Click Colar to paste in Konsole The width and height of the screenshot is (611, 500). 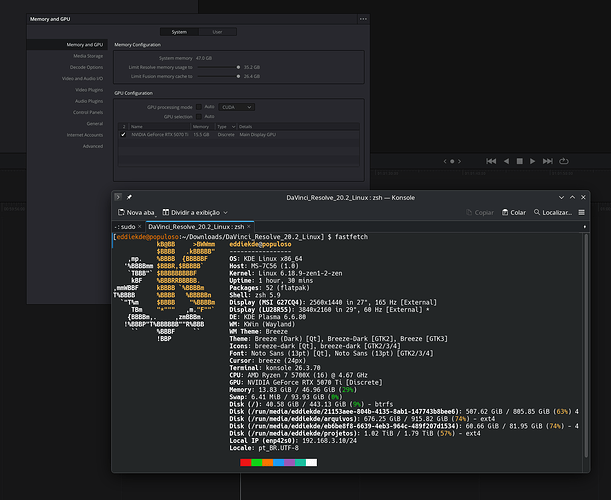click(514, 212)
